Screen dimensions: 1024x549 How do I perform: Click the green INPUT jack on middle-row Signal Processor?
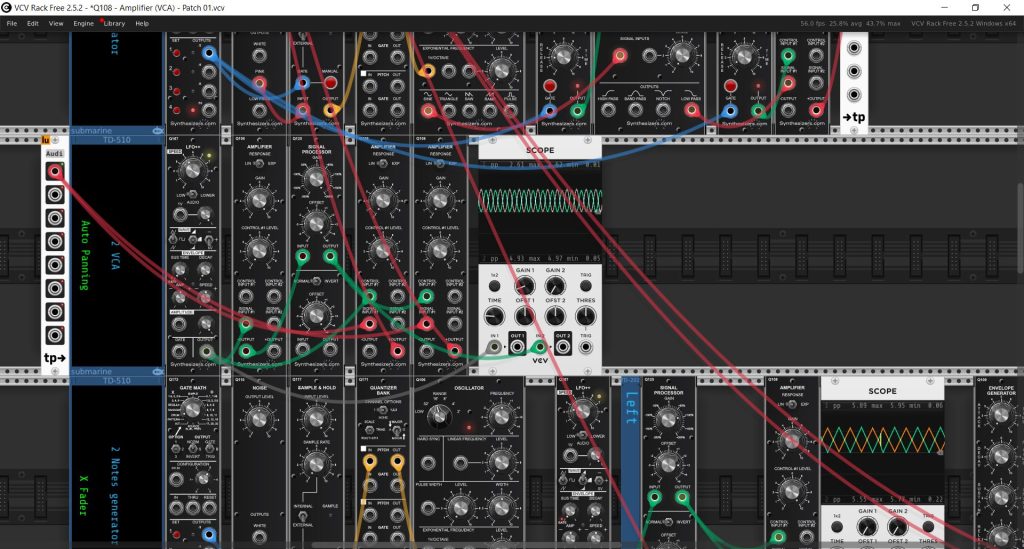[x=302, y=257]
